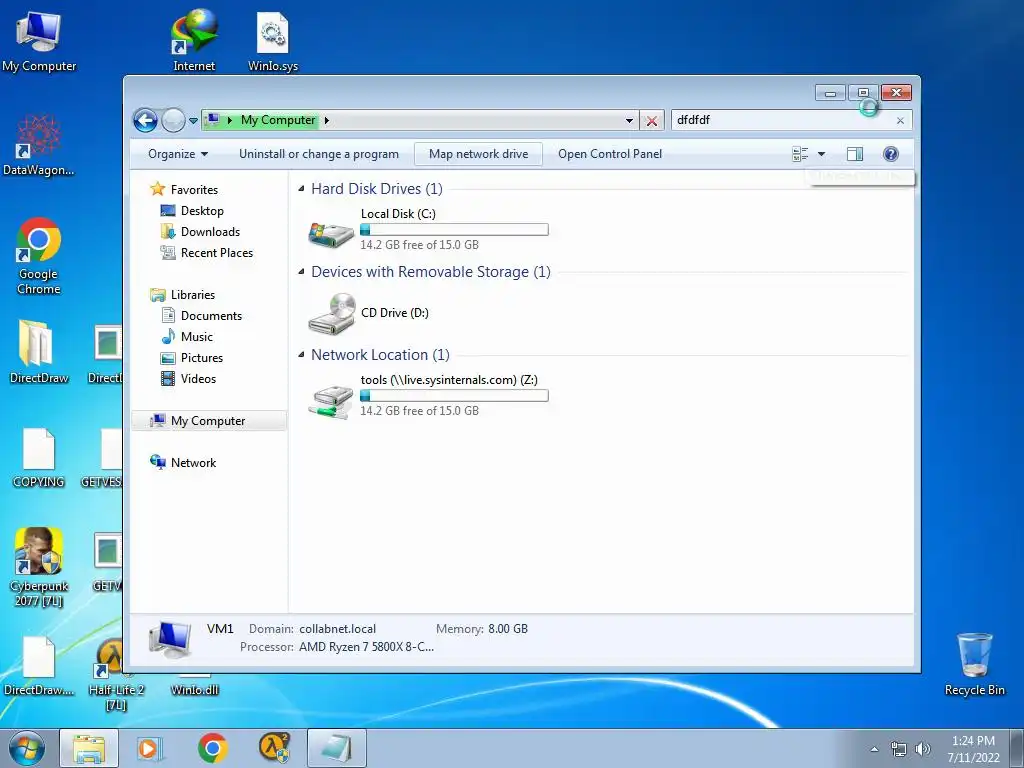
Task: Open the Windows Start menu
Action: (x=27, y=748)
